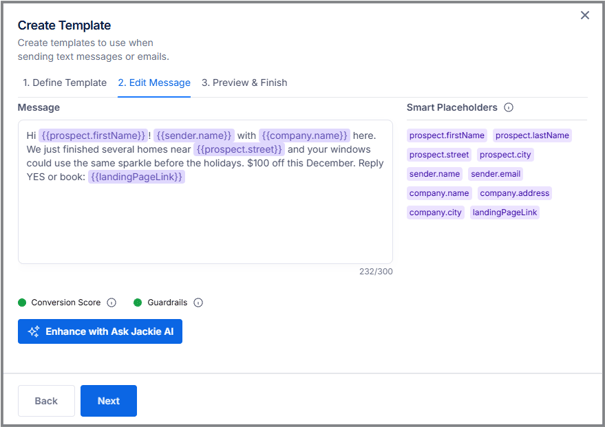Select the Edit Message tab
Screen dimensions: 605x427
[x=154, y=83]
